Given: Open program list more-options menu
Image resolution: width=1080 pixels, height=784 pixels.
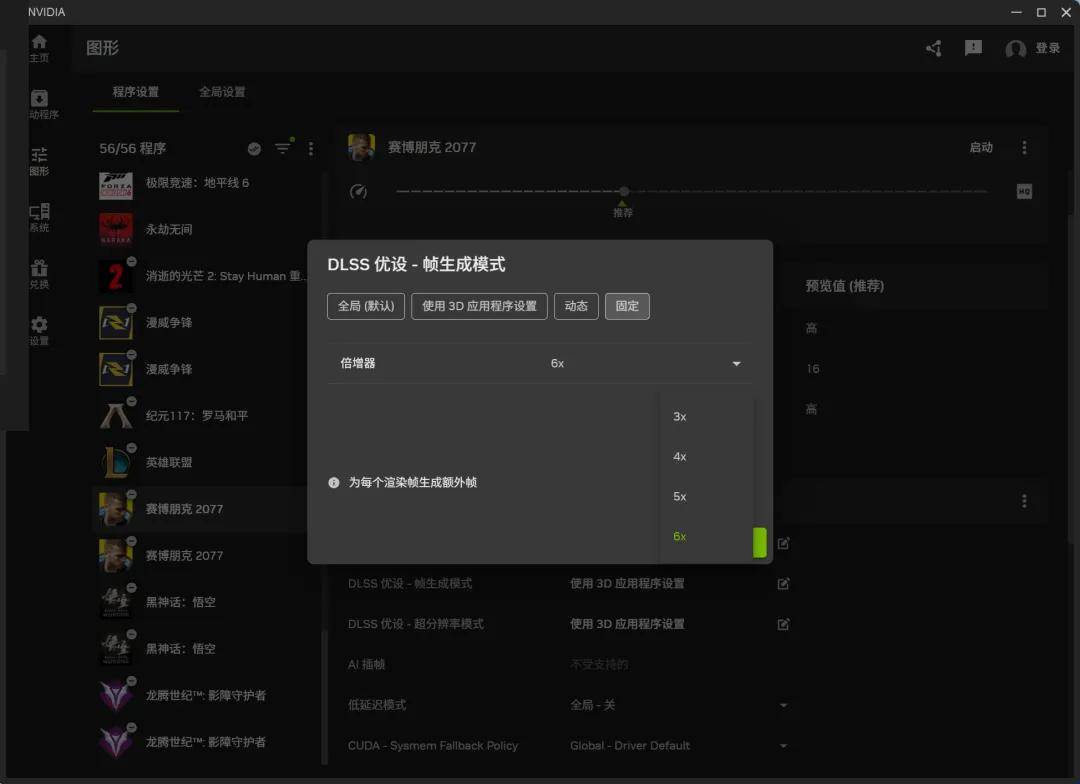Looking at the screenshot, I should click(x=311, y=149).
